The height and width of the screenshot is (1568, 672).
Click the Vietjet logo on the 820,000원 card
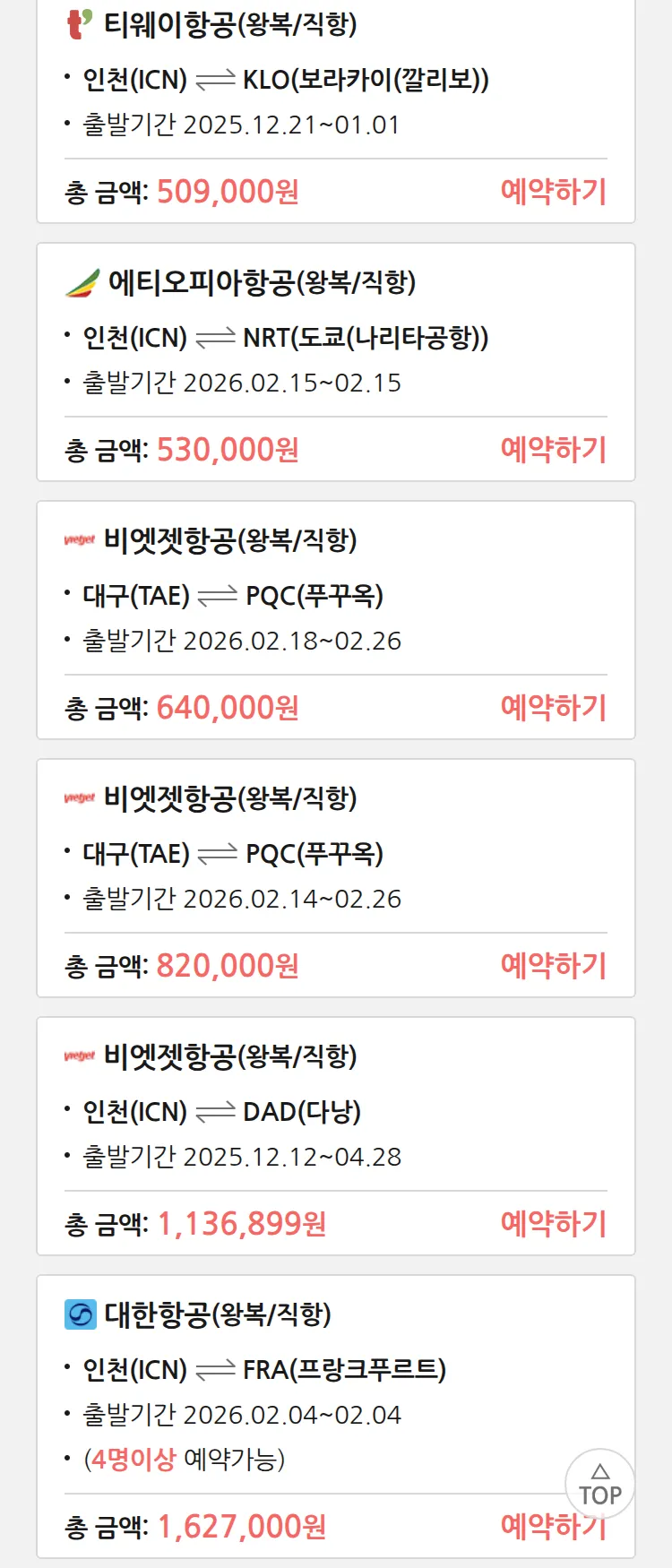[80, 798]
